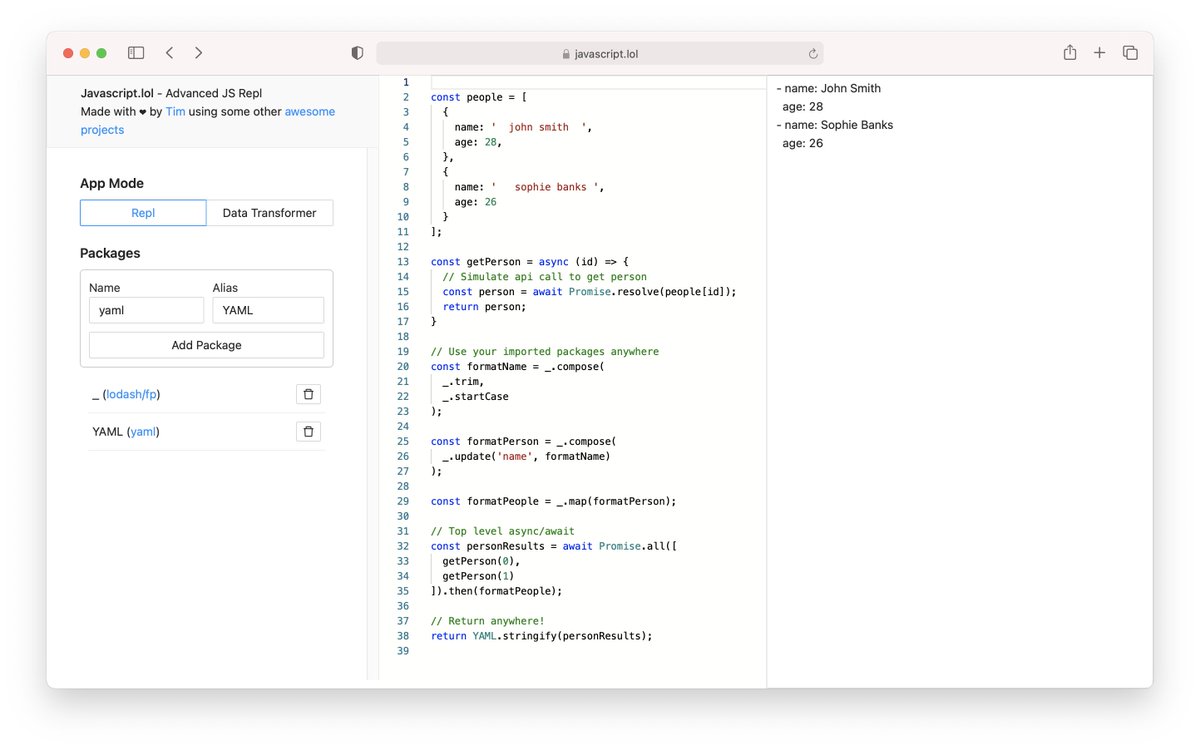The image size is (1200, 750).
Task: Click the '_.update('name', formatName)' line
Action: pyautogui.click(x=526, y=457)
